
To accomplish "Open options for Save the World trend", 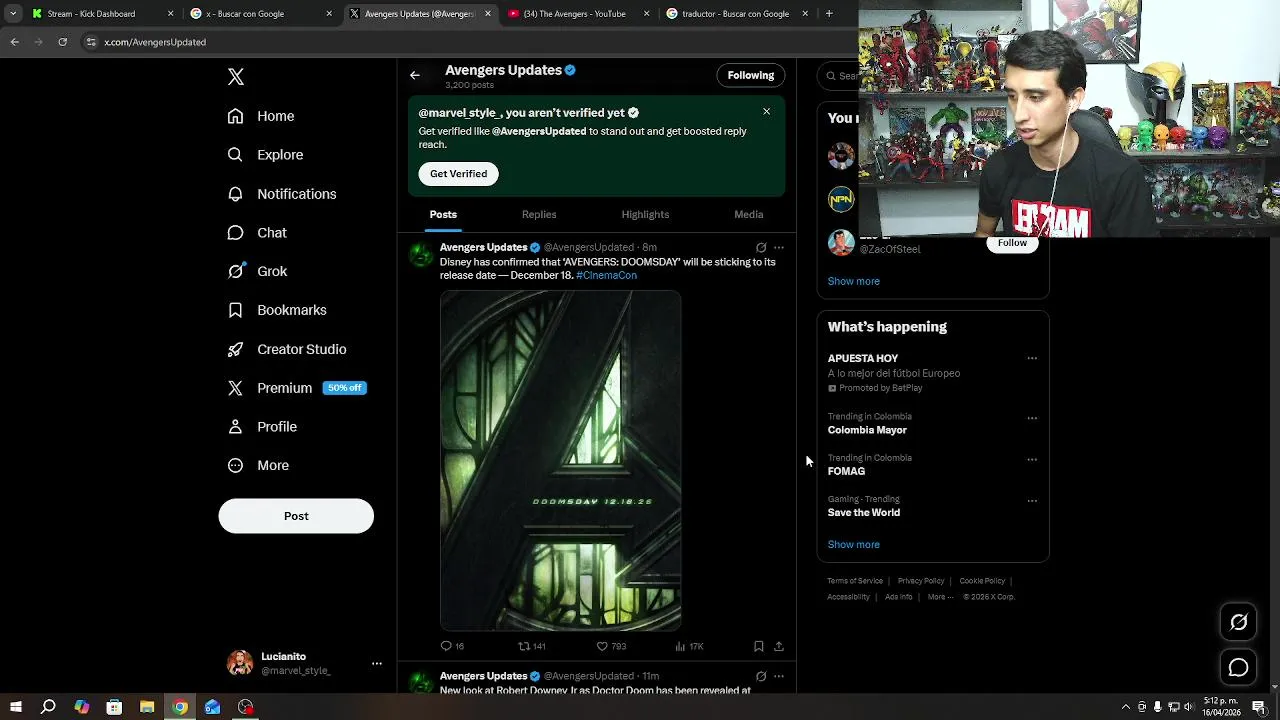I will click(x=1032, y=501).
